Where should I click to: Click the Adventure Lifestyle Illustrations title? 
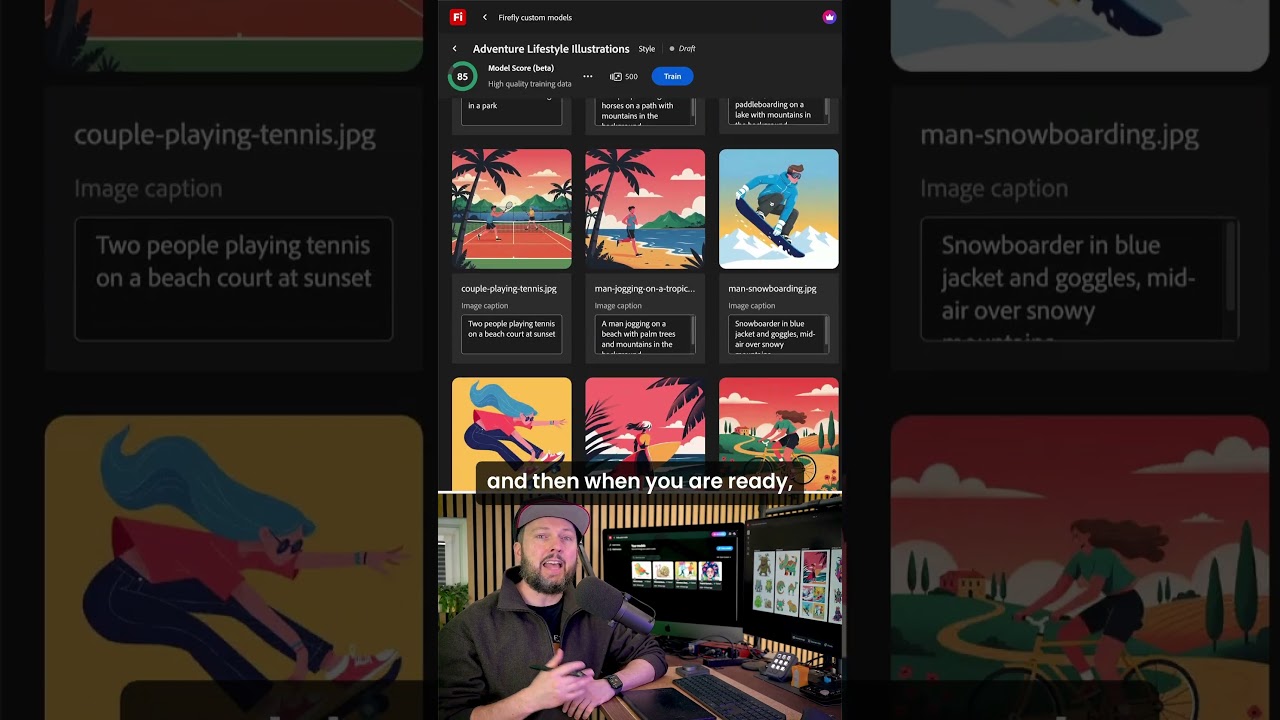pos(551,48)
